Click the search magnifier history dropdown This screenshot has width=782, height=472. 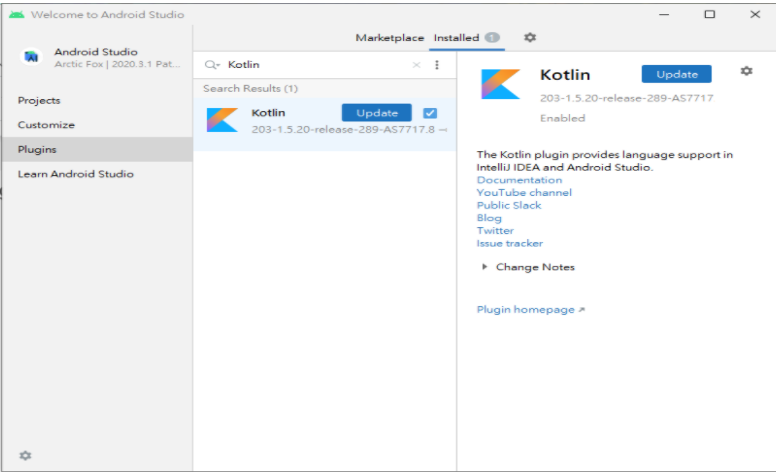212,65
